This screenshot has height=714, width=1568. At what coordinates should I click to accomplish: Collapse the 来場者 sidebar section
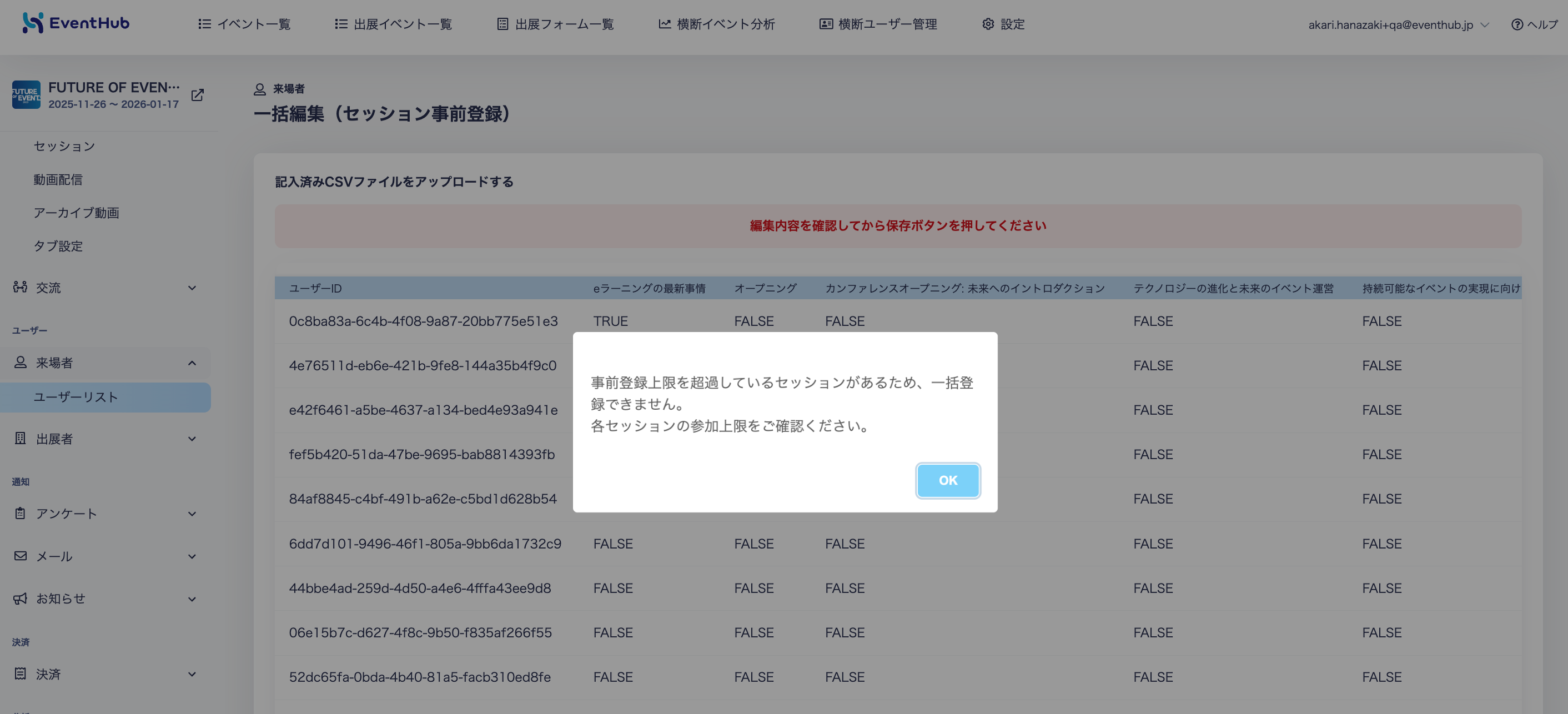(x=192, y=363)
